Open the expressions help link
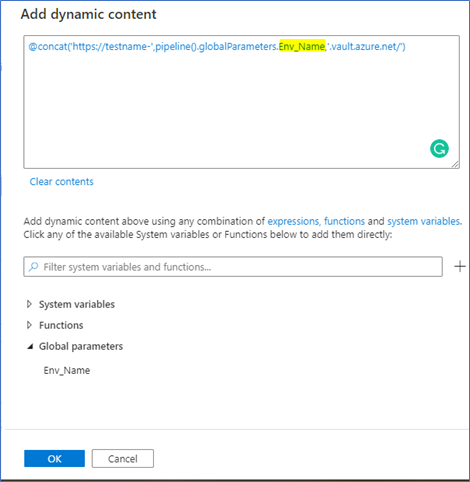 [x=294, y=221]
